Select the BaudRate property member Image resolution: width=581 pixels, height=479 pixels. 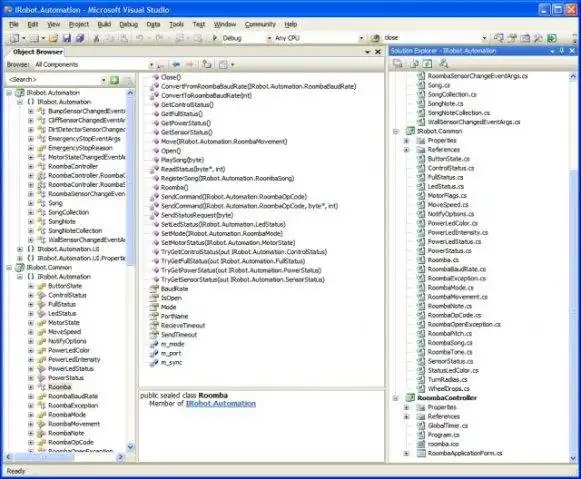coord(175,289)
